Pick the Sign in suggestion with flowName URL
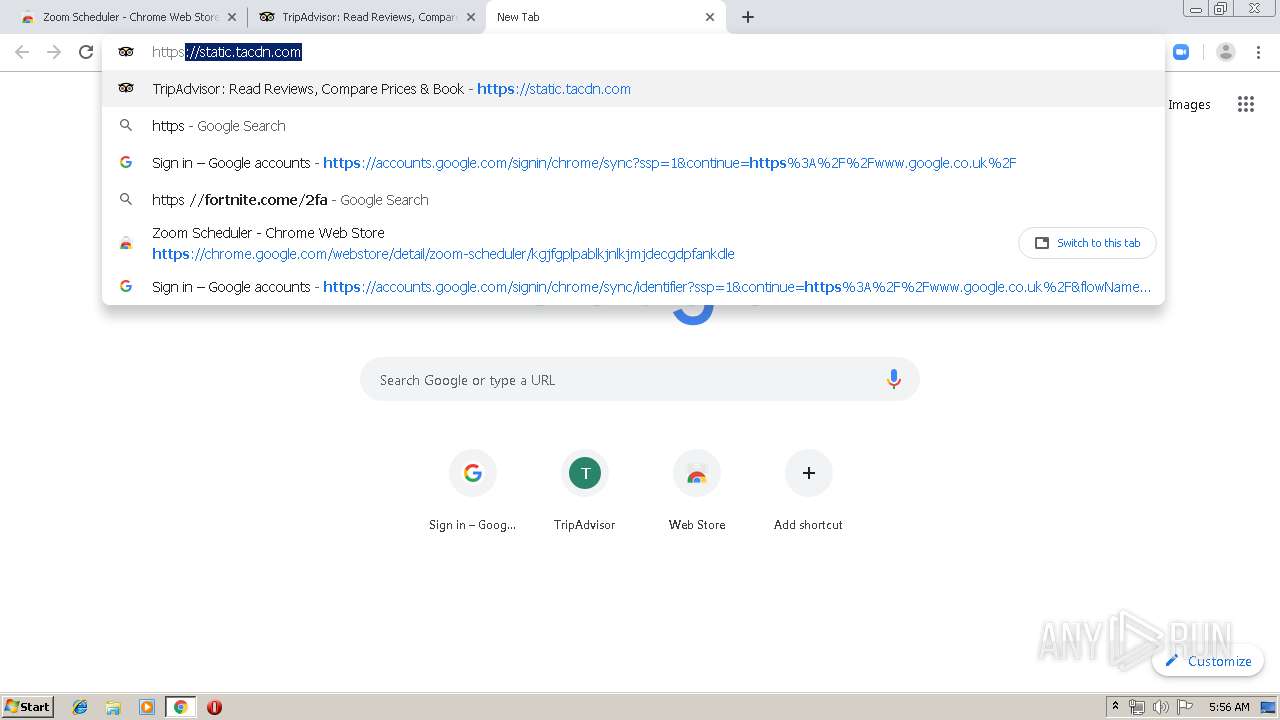 (x=634, y=287)
